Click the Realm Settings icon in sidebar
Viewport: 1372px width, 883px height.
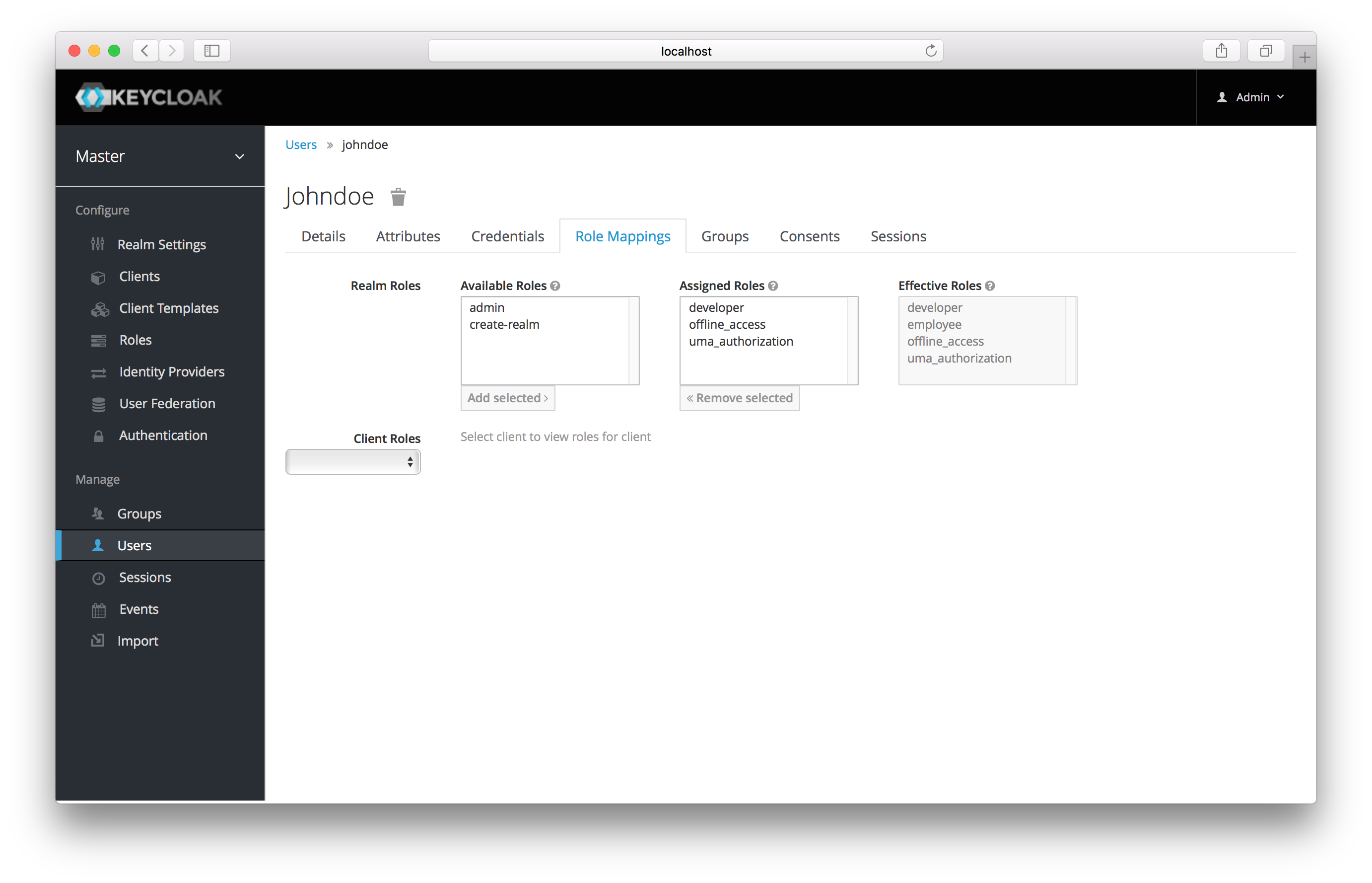[x=97, y=243]
